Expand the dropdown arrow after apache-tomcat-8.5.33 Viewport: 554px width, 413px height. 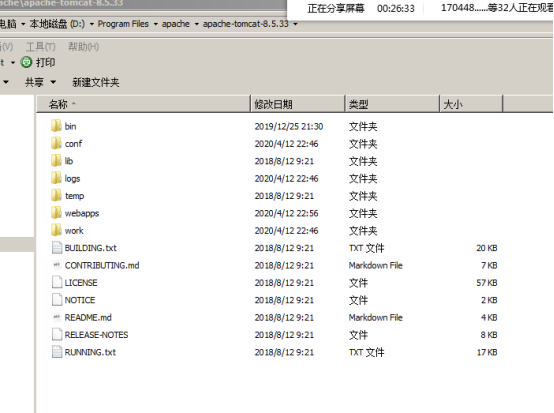(x=295, y=24)
